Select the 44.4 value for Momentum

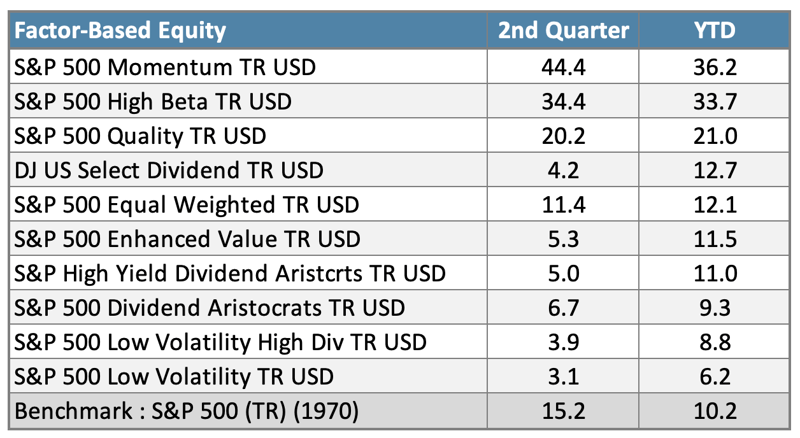(563, 67)
